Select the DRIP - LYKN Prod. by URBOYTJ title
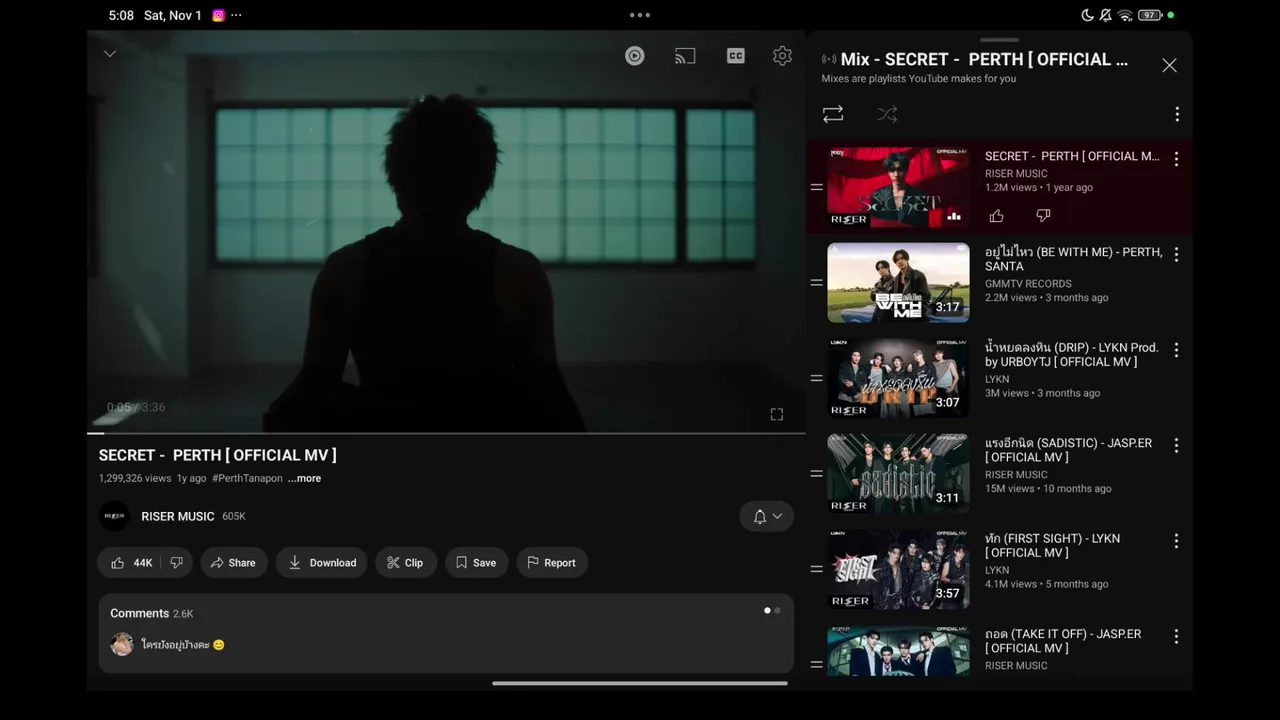 (1071, 354)
